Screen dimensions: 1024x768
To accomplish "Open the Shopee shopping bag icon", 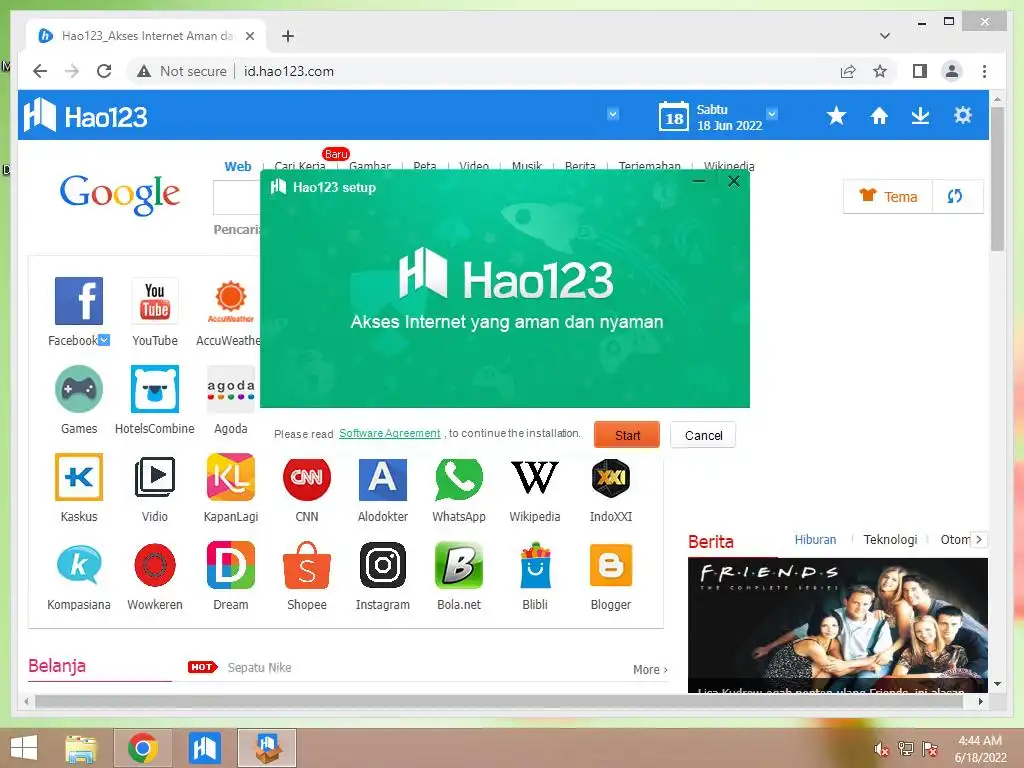I will tap(307, 565).
